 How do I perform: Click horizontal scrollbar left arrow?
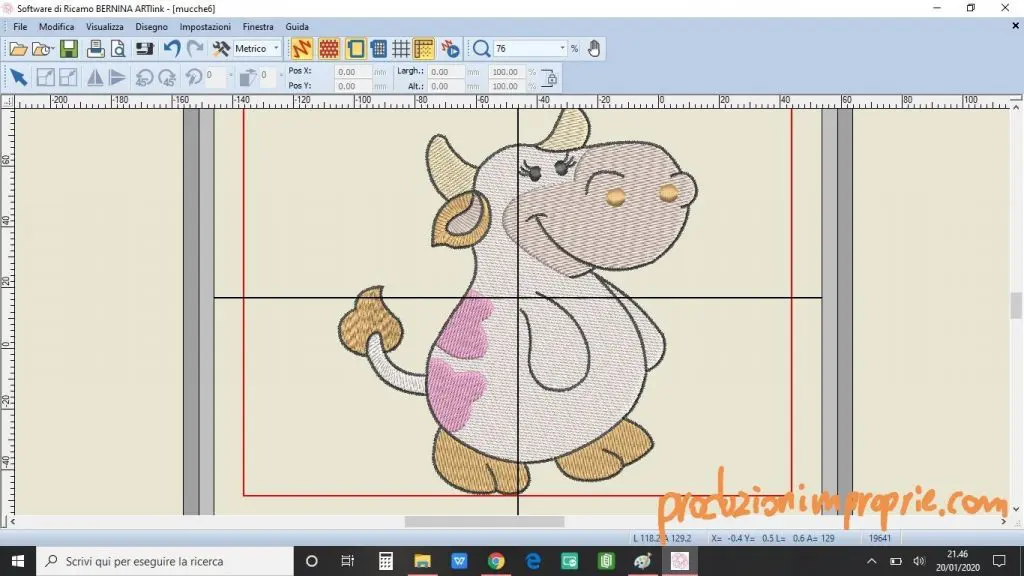tap(12, 522)
